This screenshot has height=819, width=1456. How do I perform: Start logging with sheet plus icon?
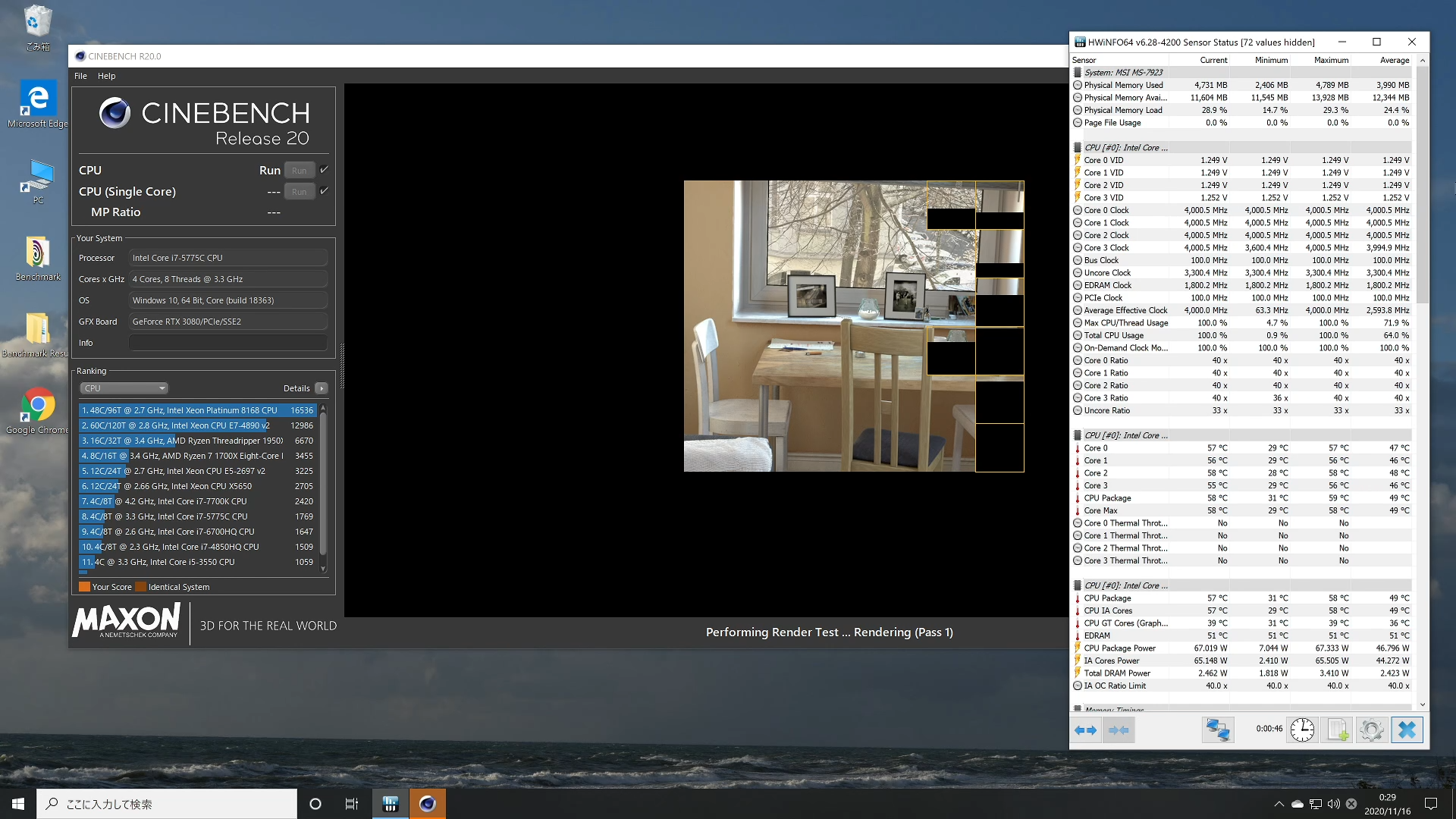coord(1336,730)
